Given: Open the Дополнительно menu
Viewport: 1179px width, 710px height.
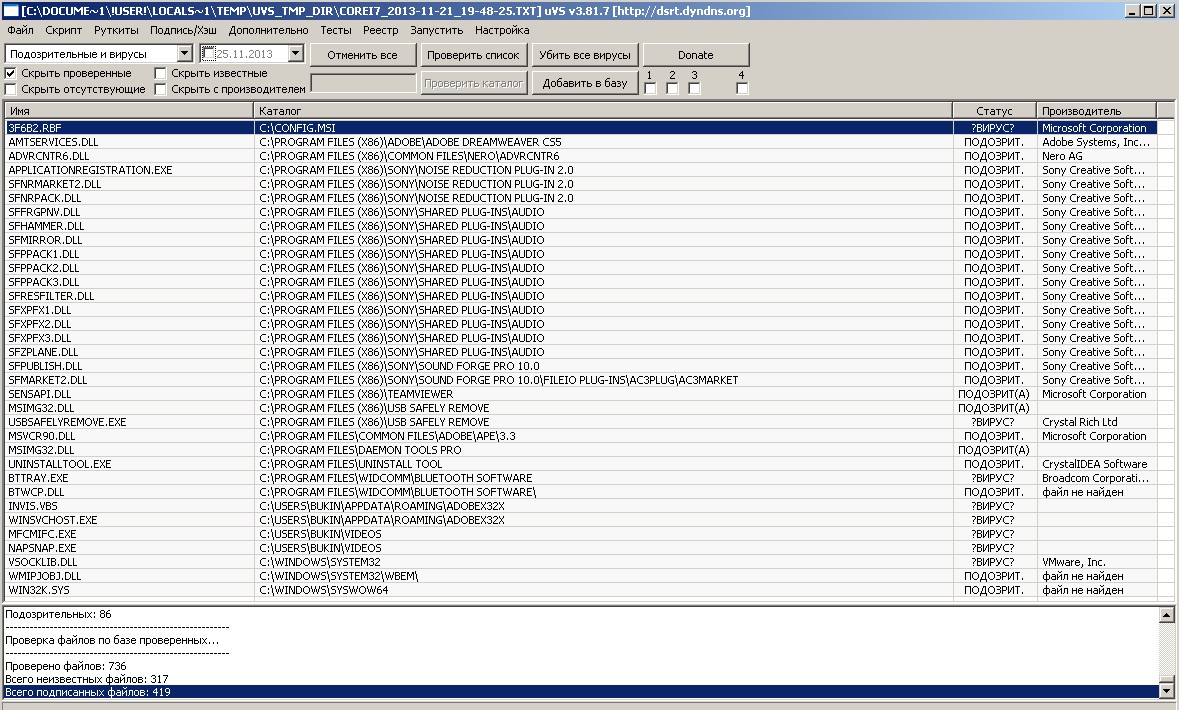Looking at the screenshot, I should 268,30.
